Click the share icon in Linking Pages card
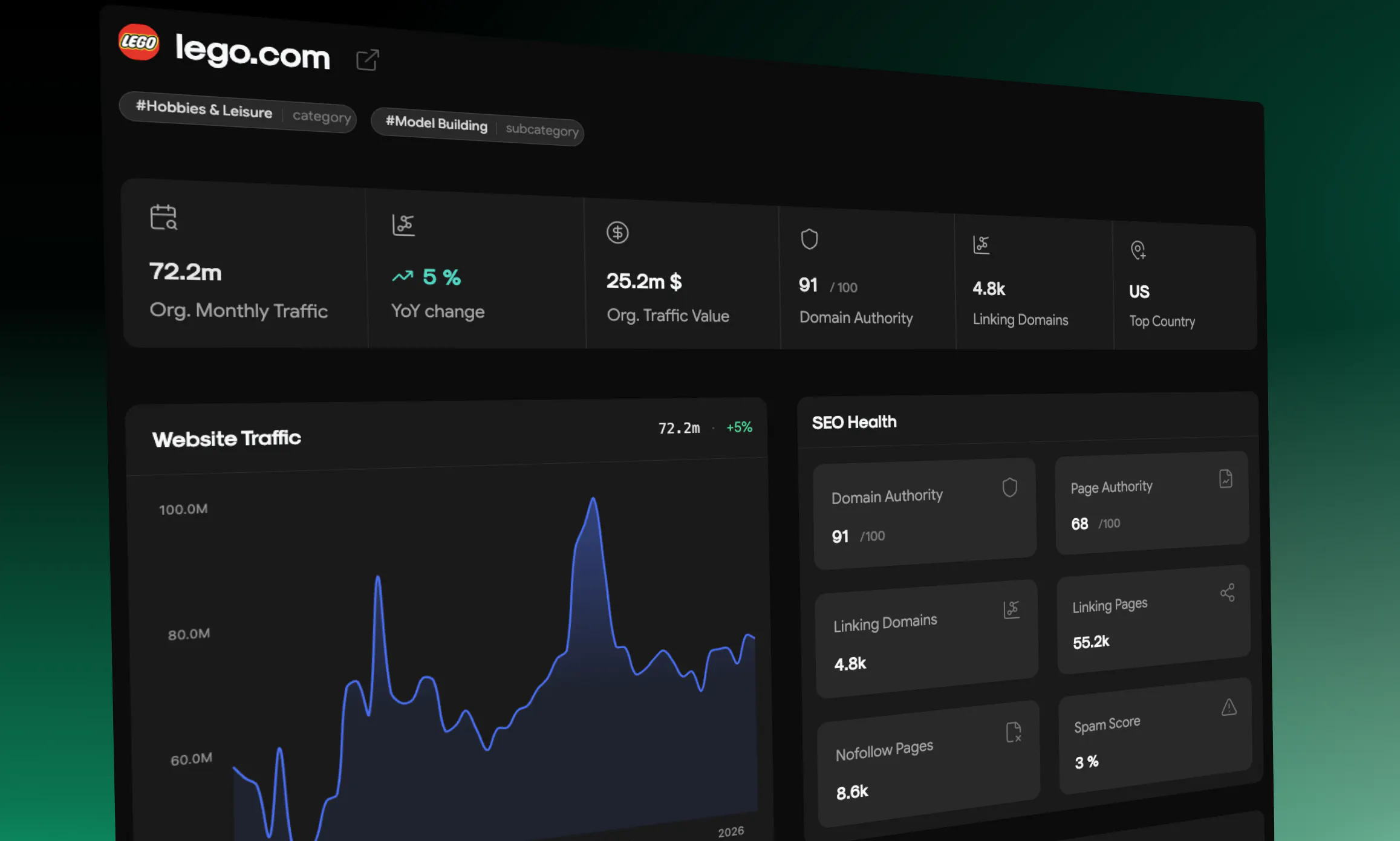Screen dimensions: 1400x841 [x=1227, y=593]
